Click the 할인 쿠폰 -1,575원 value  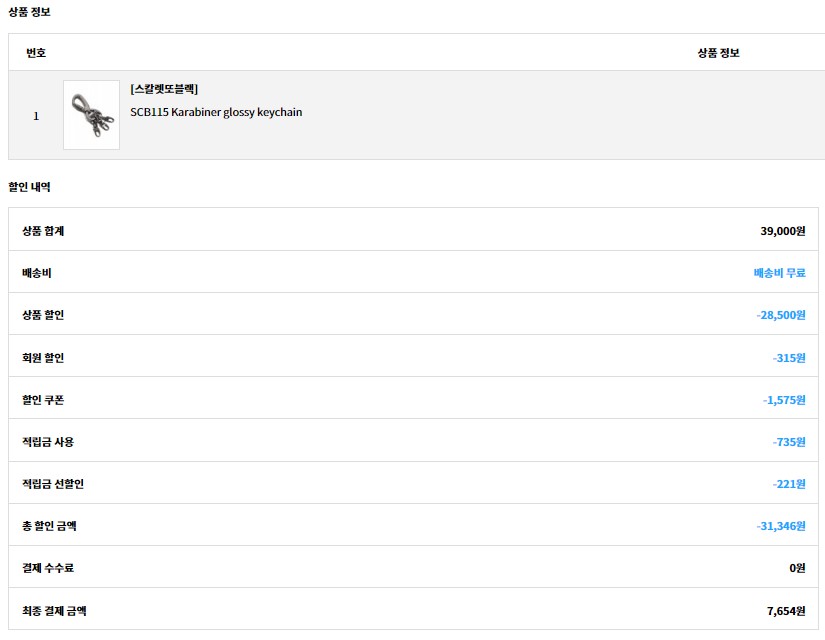[783, 400]
